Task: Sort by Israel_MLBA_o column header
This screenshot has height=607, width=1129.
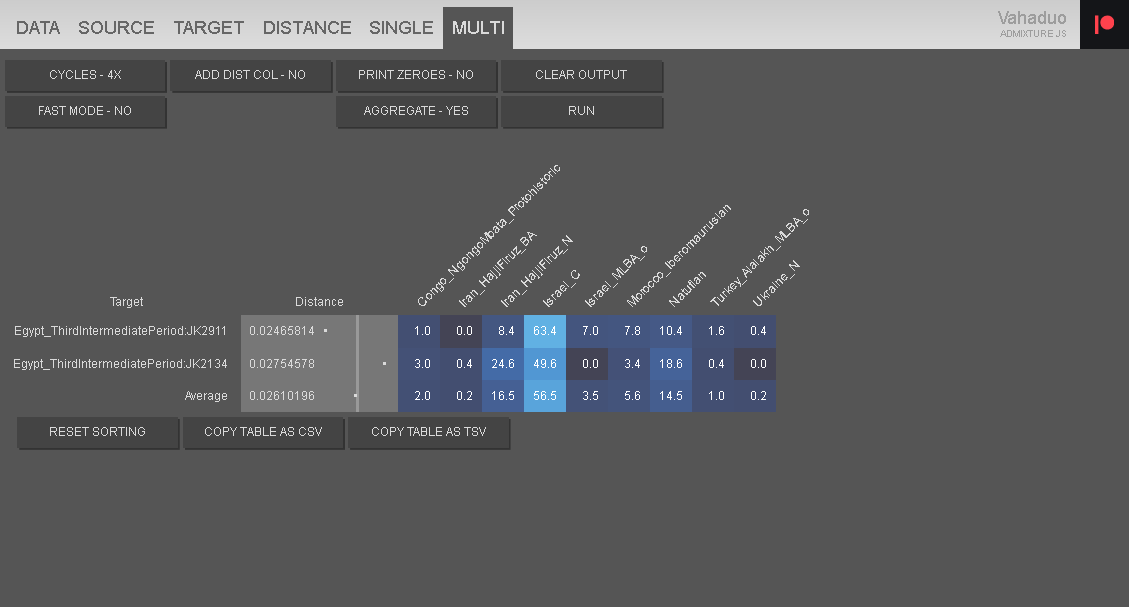Action: (x=616, y=276)
